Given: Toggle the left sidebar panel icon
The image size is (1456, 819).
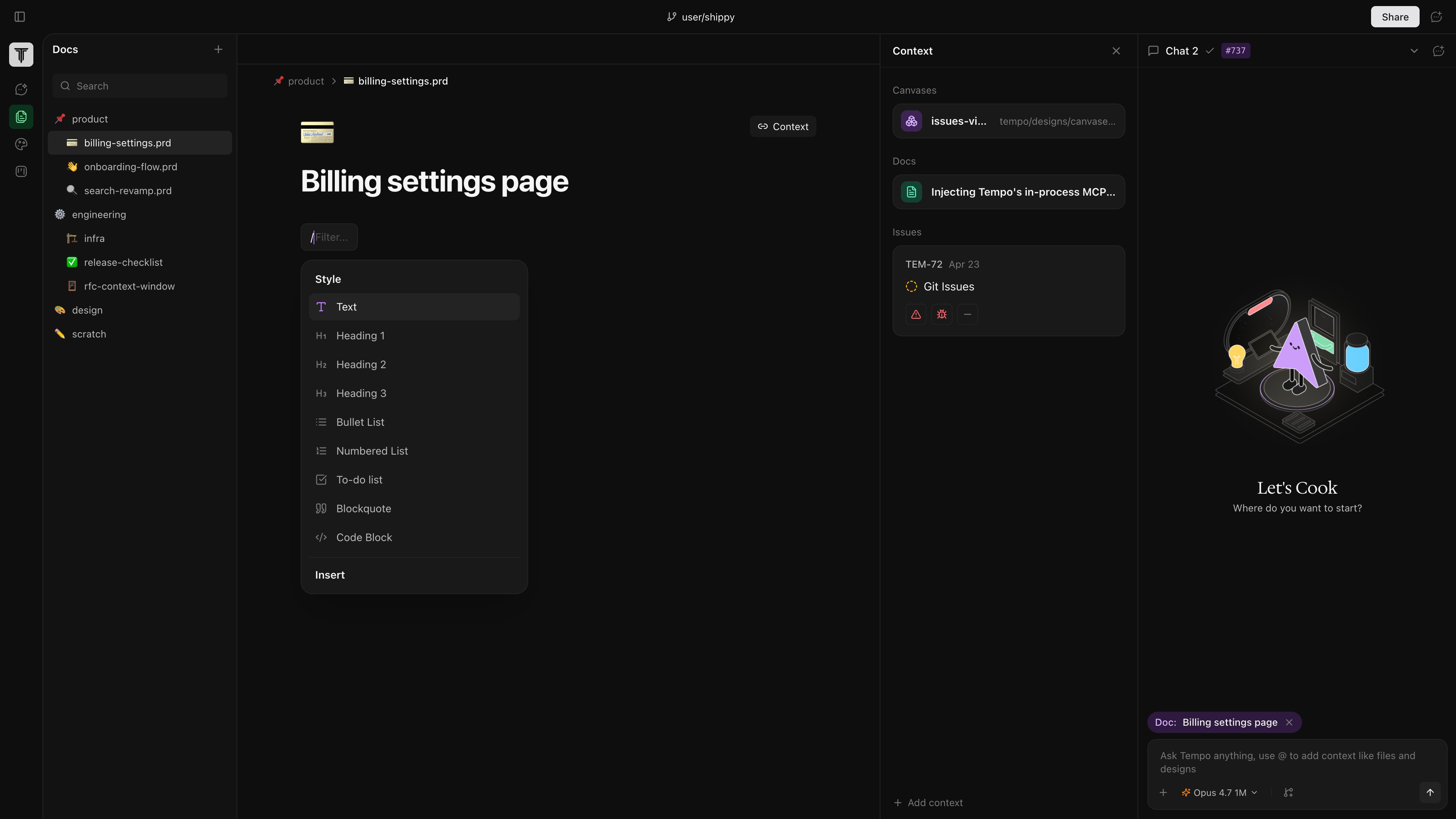Looking at the screenshot, I should (20, 17).
